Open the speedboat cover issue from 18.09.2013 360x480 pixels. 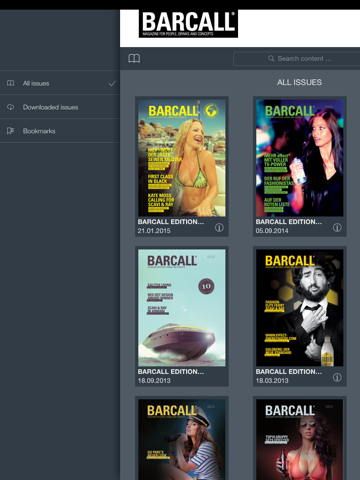tap(182, 308)
